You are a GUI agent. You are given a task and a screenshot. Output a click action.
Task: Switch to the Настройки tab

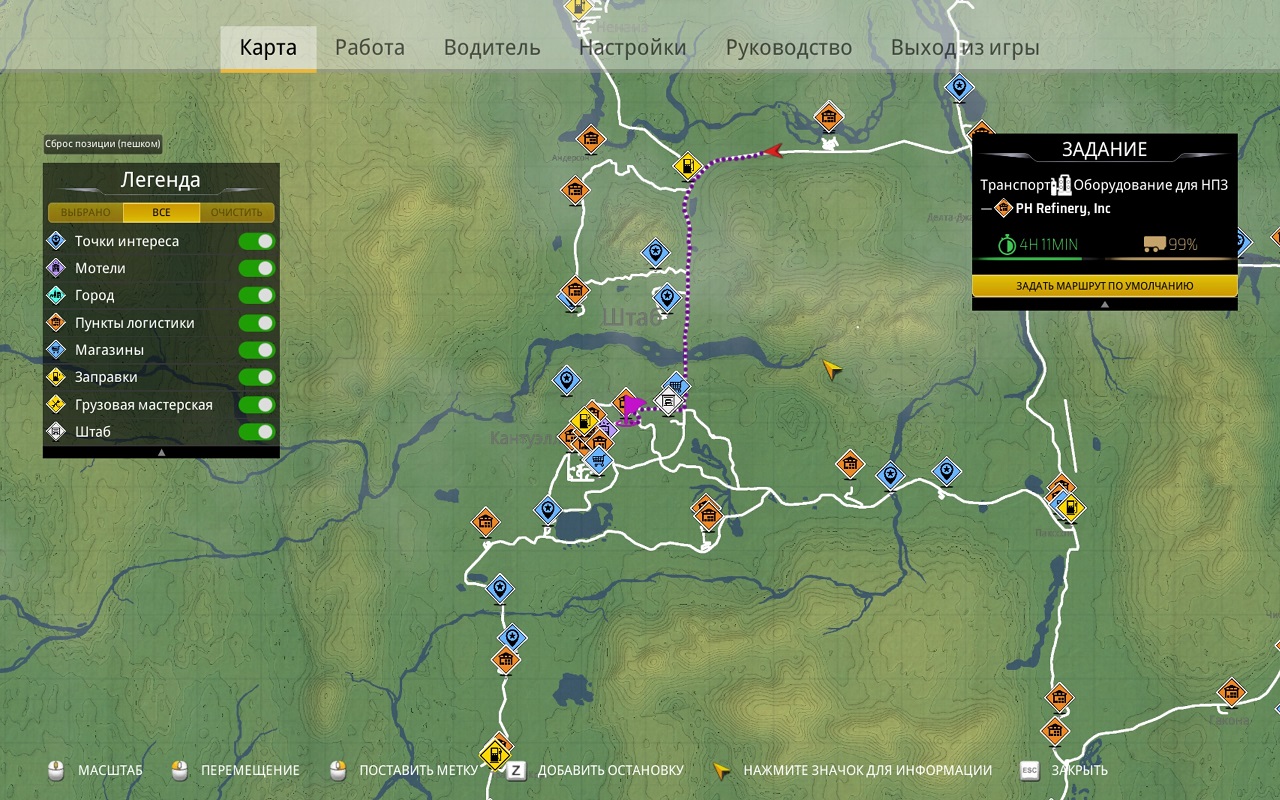pyautogui.click(x=632, y=48)
